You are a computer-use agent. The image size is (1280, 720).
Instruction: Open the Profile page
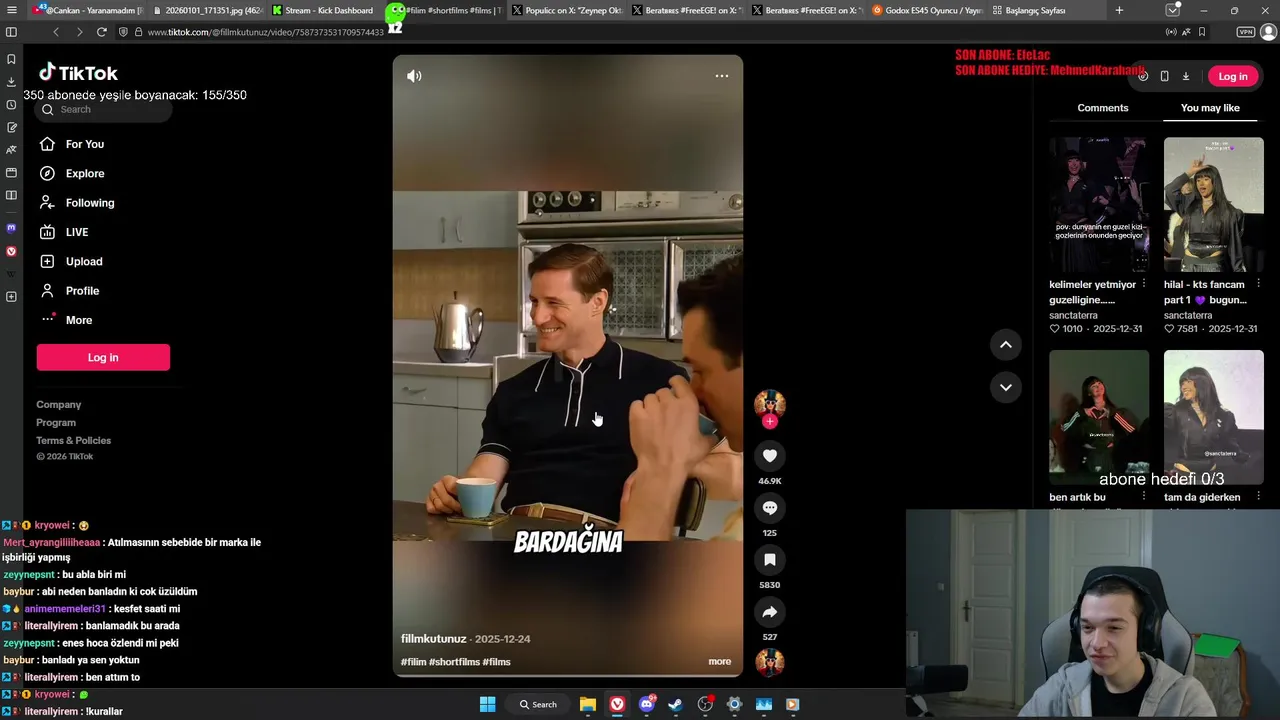[x=82, y=291]
